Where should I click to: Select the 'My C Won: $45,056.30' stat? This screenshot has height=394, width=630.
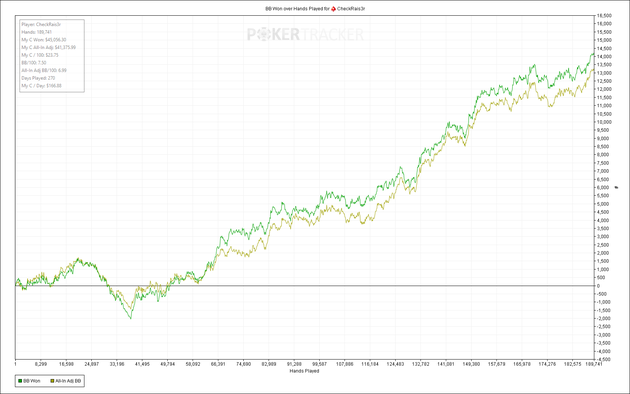(44, 40)
